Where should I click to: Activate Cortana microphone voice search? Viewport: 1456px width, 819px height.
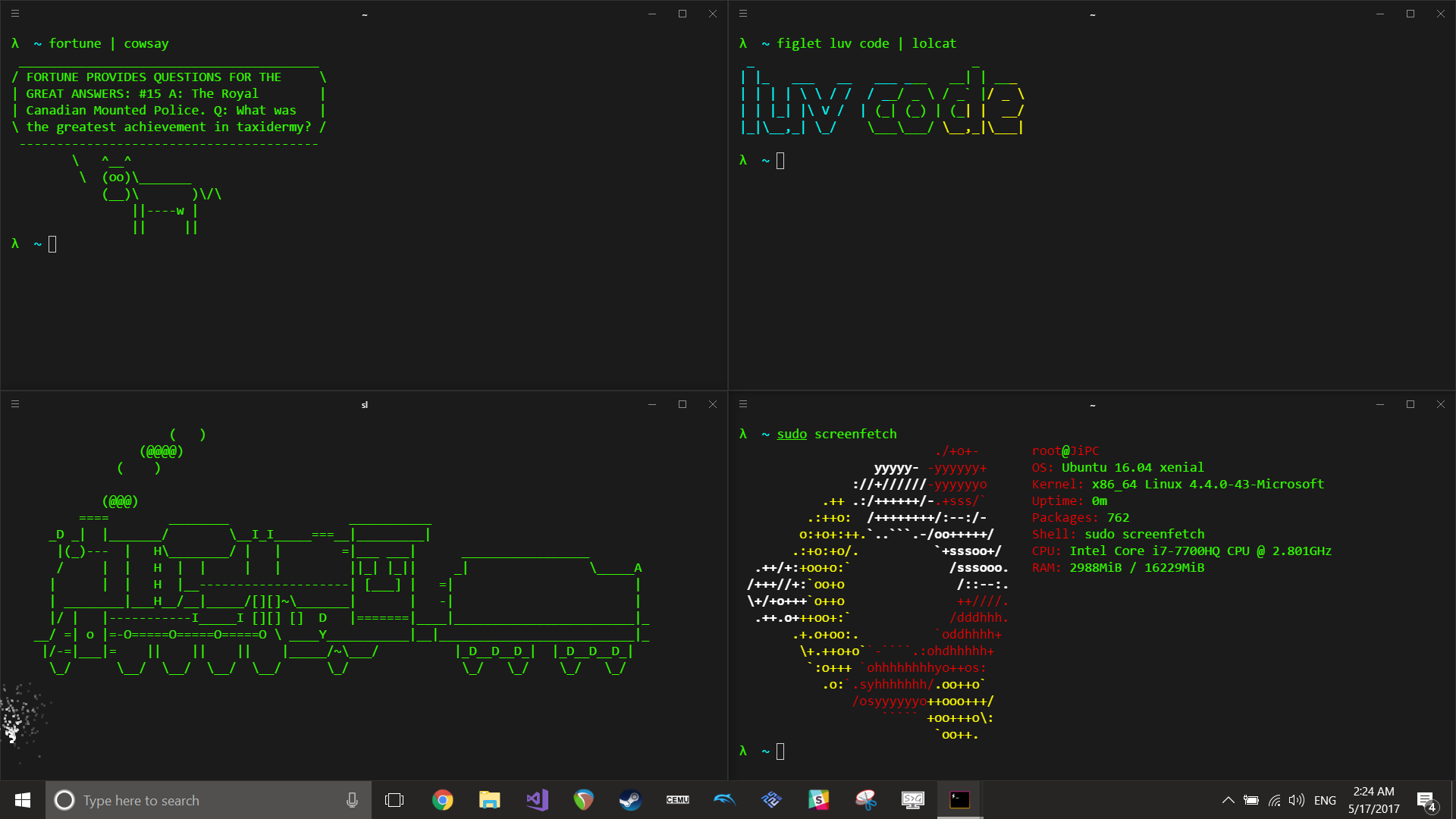pyautogui.click(x=352, y=800)
